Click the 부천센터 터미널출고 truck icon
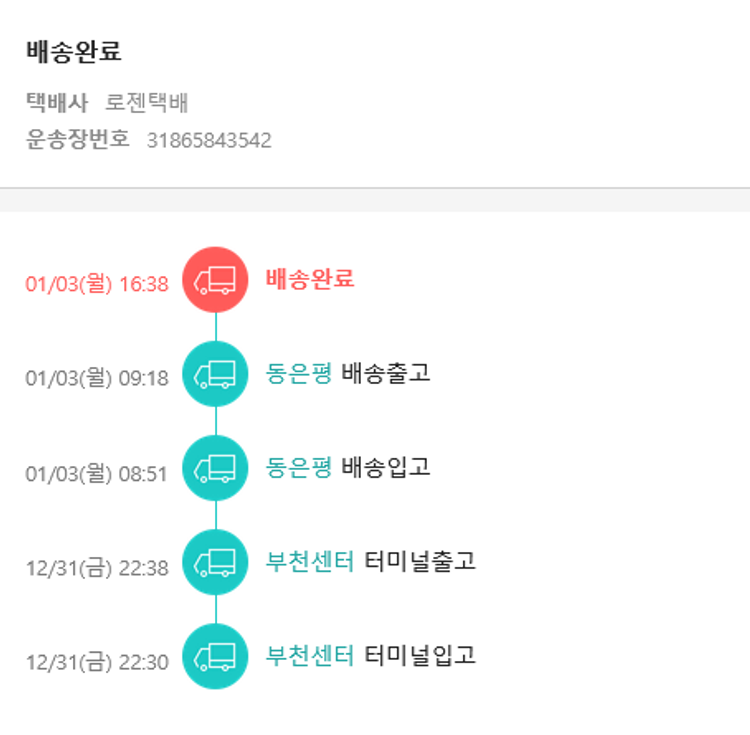This screenshot has width=750, height=735. [x=215, y=562]
